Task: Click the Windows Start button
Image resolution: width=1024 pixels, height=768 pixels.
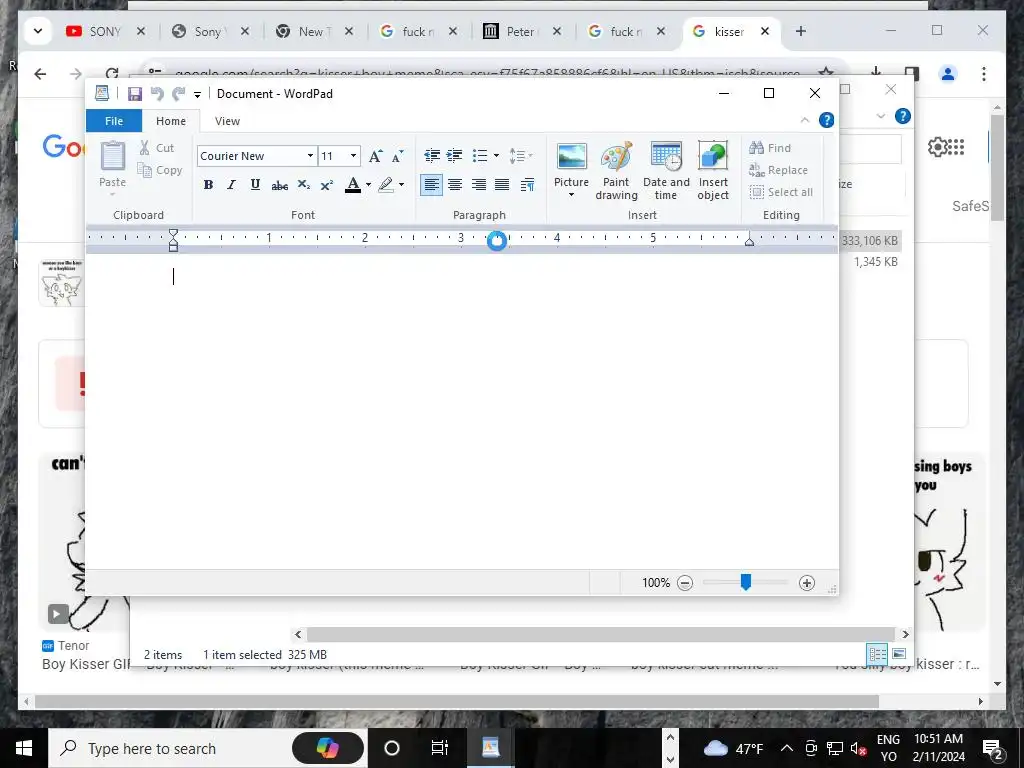Action: click(24, 748)
